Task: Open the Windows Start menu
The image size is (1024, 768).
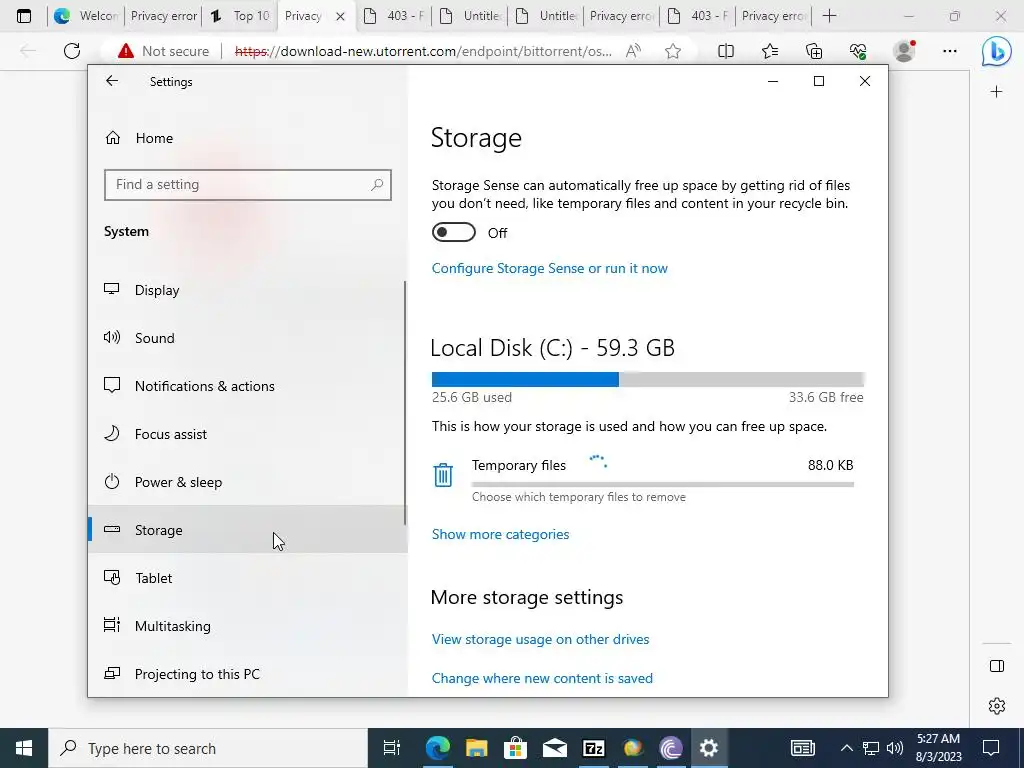Action: tap(24, 748)
